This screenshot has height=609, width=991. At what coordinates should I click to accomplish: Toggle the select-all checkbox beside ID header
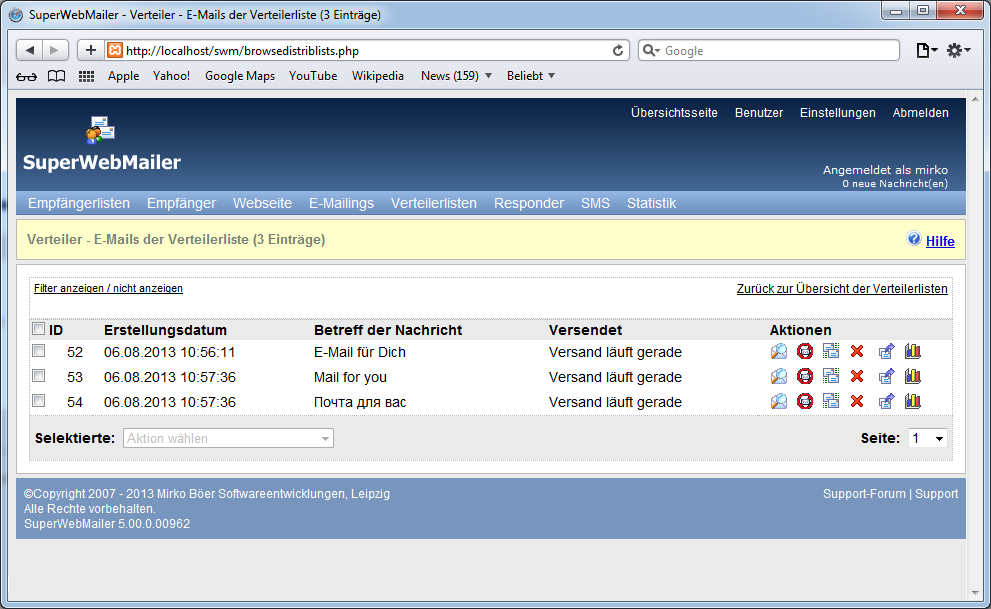point(39,329)
